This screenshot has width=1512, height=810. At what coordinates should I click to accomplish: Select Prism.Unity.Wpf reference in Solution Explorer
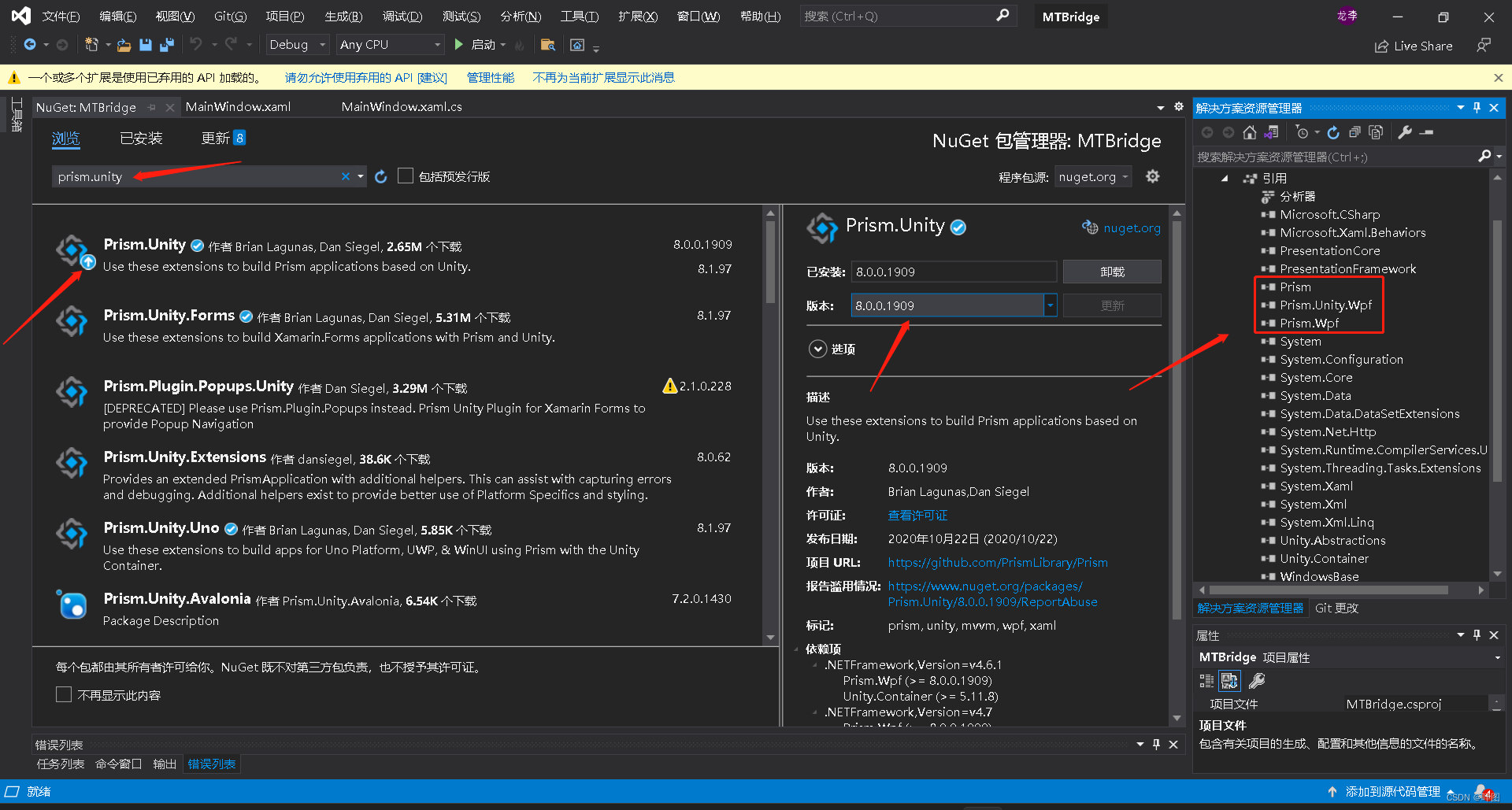pos(1325,305)
